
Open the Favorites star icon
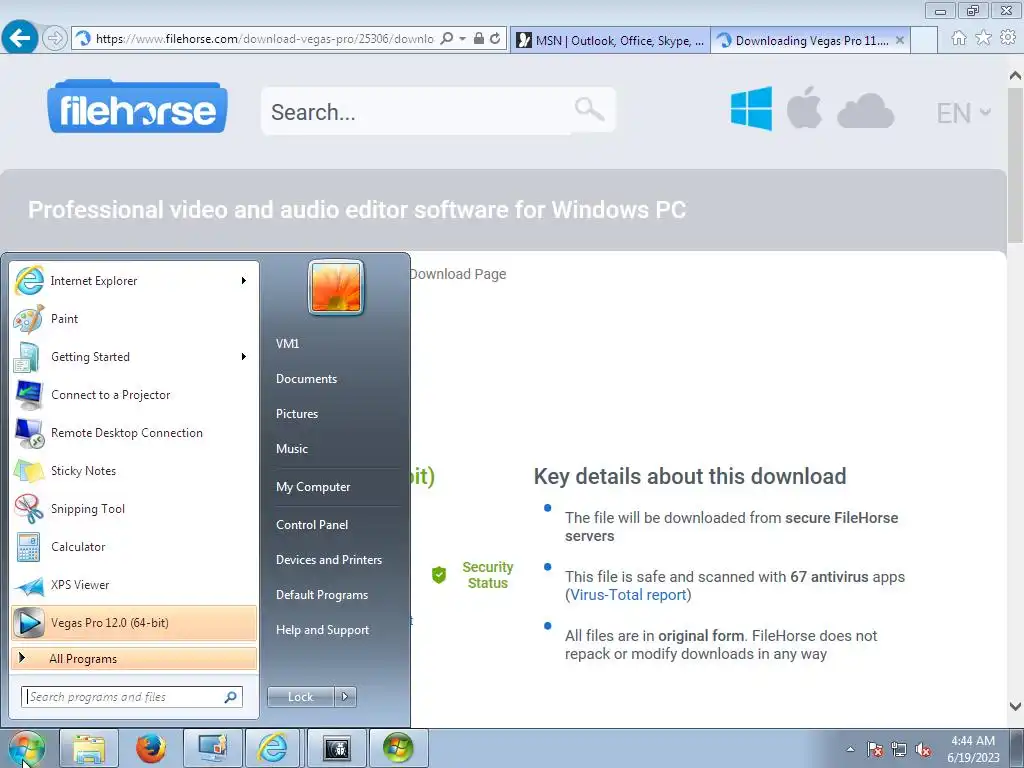(984, 38)
